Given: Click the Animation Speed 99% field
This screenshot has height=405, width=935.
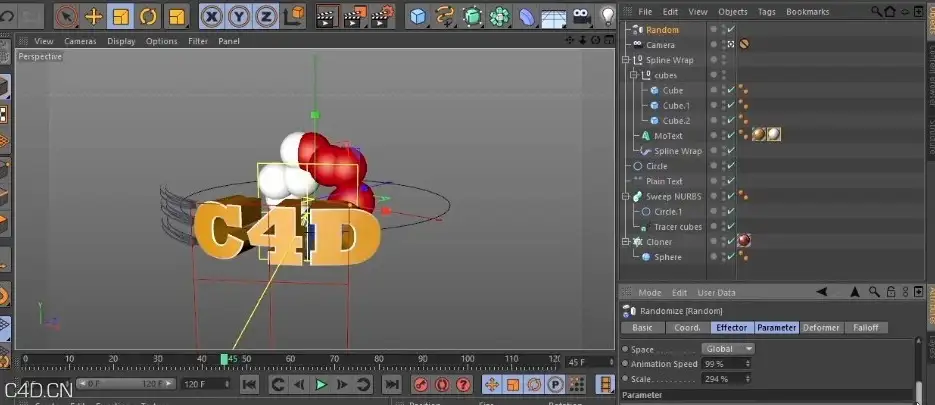Looking at the screenshot, I should (x=726, y=364).
